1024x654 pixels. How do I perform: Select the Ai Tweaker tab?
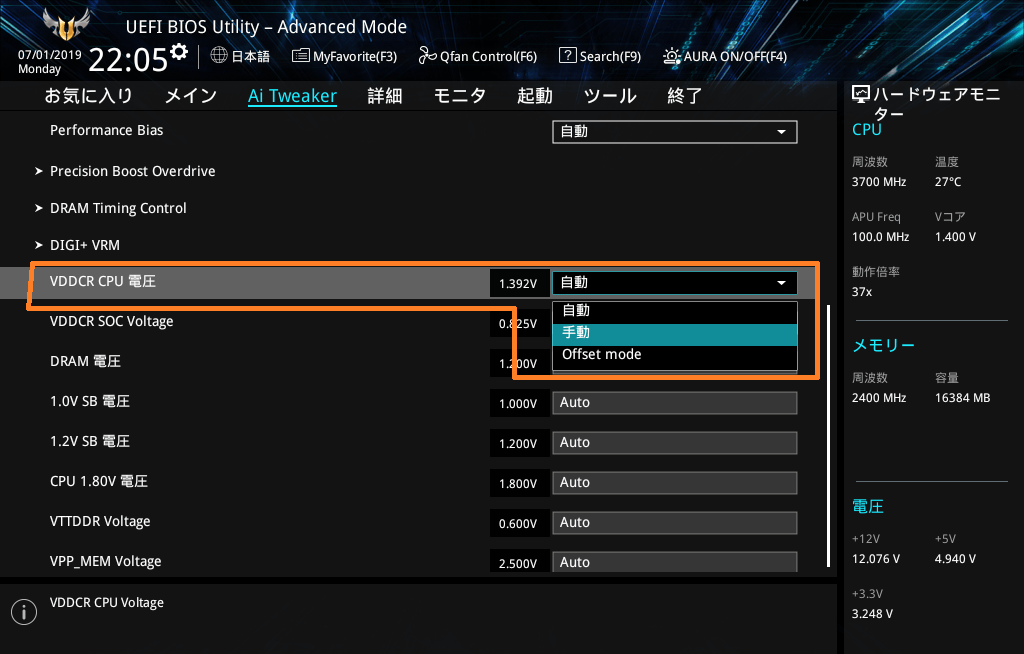coord(292,96)
